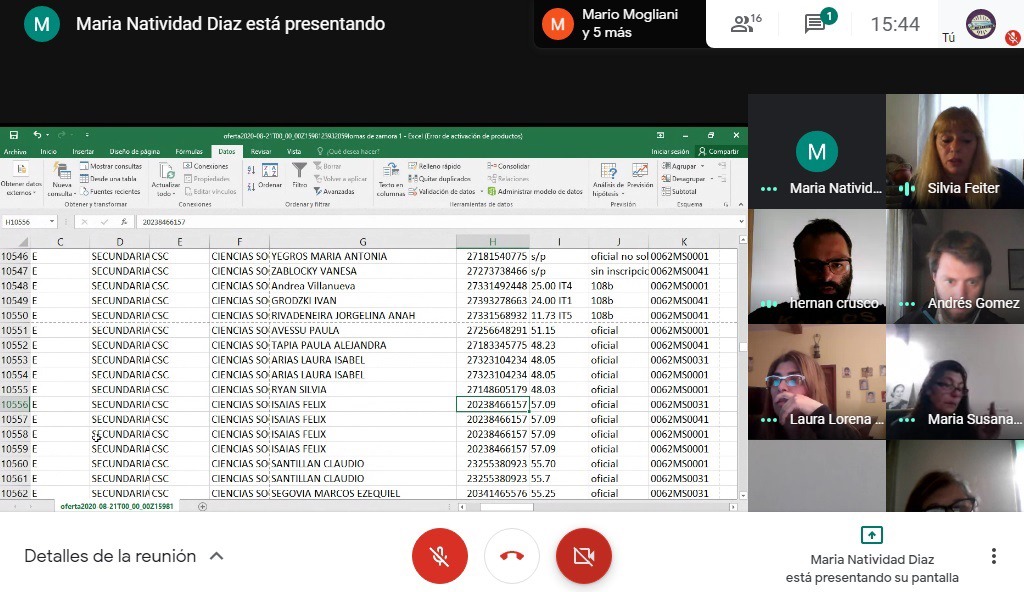Click the Filtro funnel icon in the ribbon
This screenshot has width=1024, height=592.
coord(299,175)
